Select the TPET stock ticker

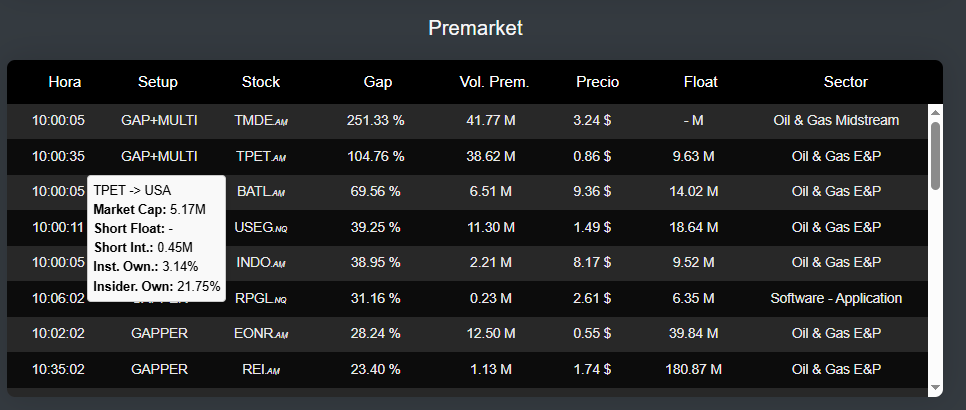pos(261,156)
